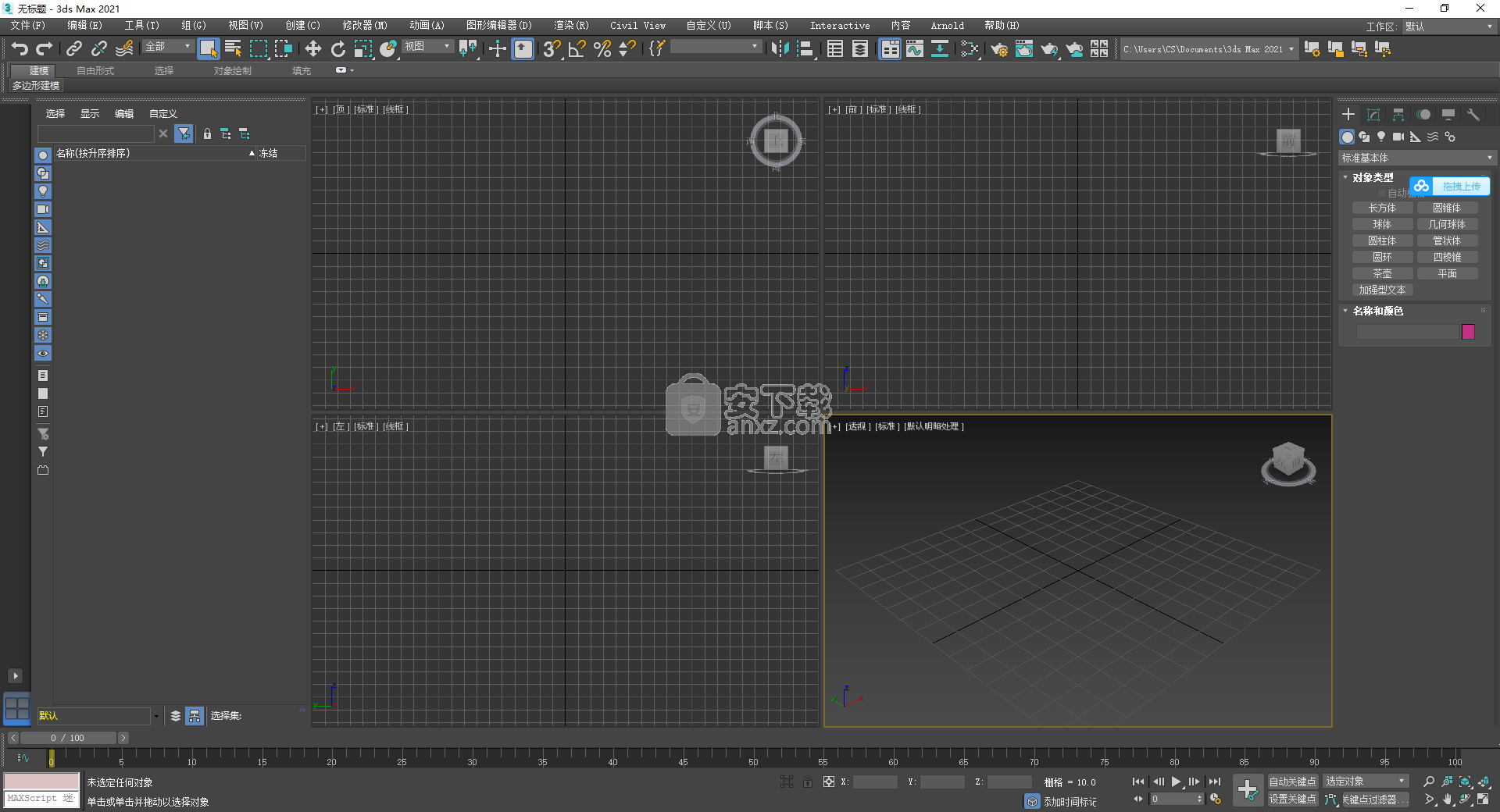Click the 圆环 primitive button

coord(1382,258)
